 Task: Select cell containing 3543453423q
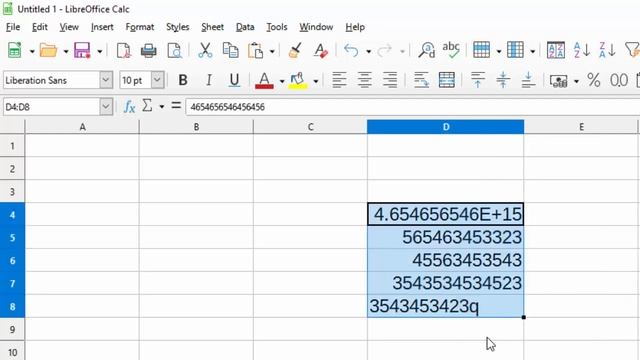tap(445, 306)
